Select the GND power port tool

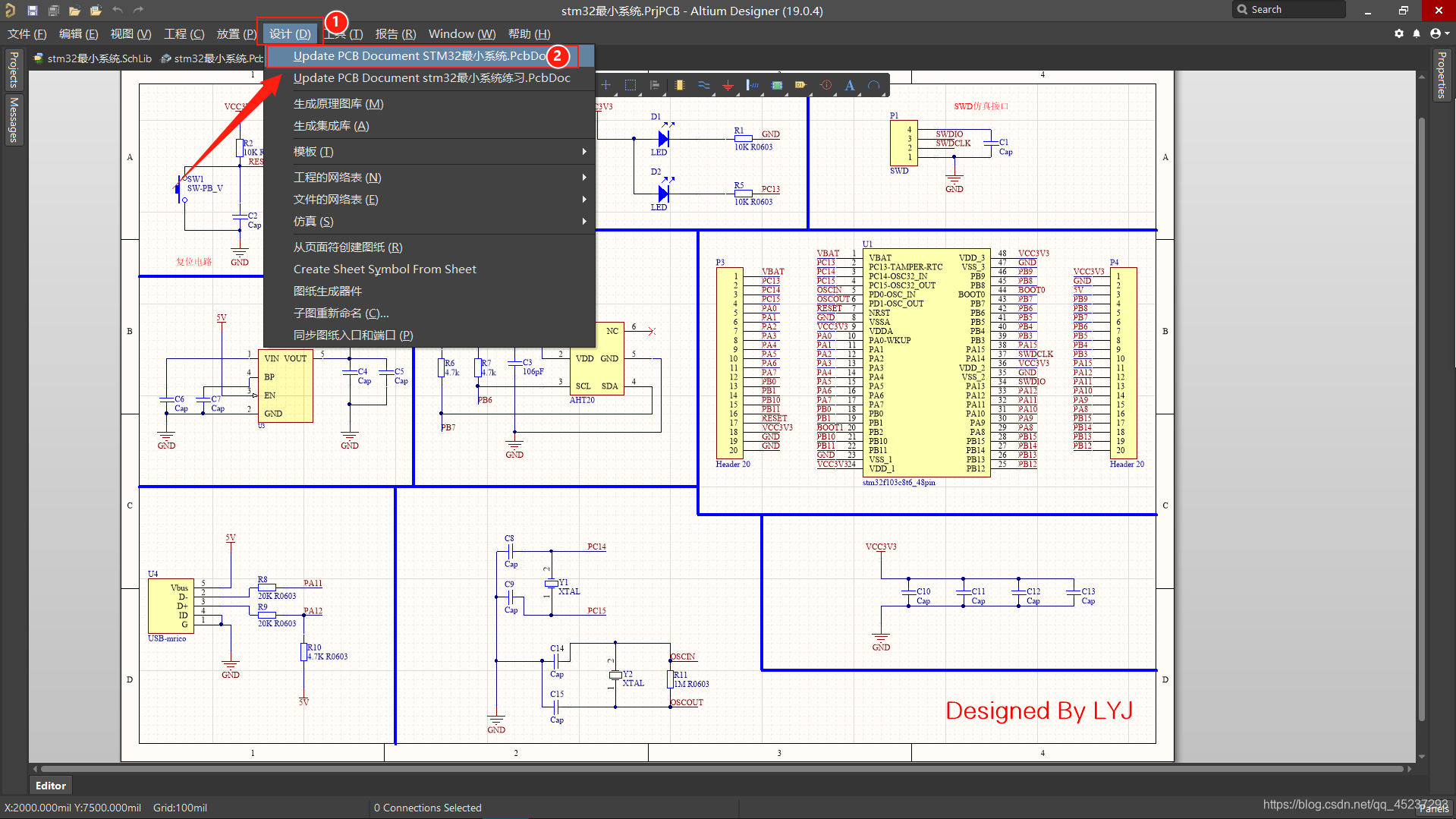[728, 85]
